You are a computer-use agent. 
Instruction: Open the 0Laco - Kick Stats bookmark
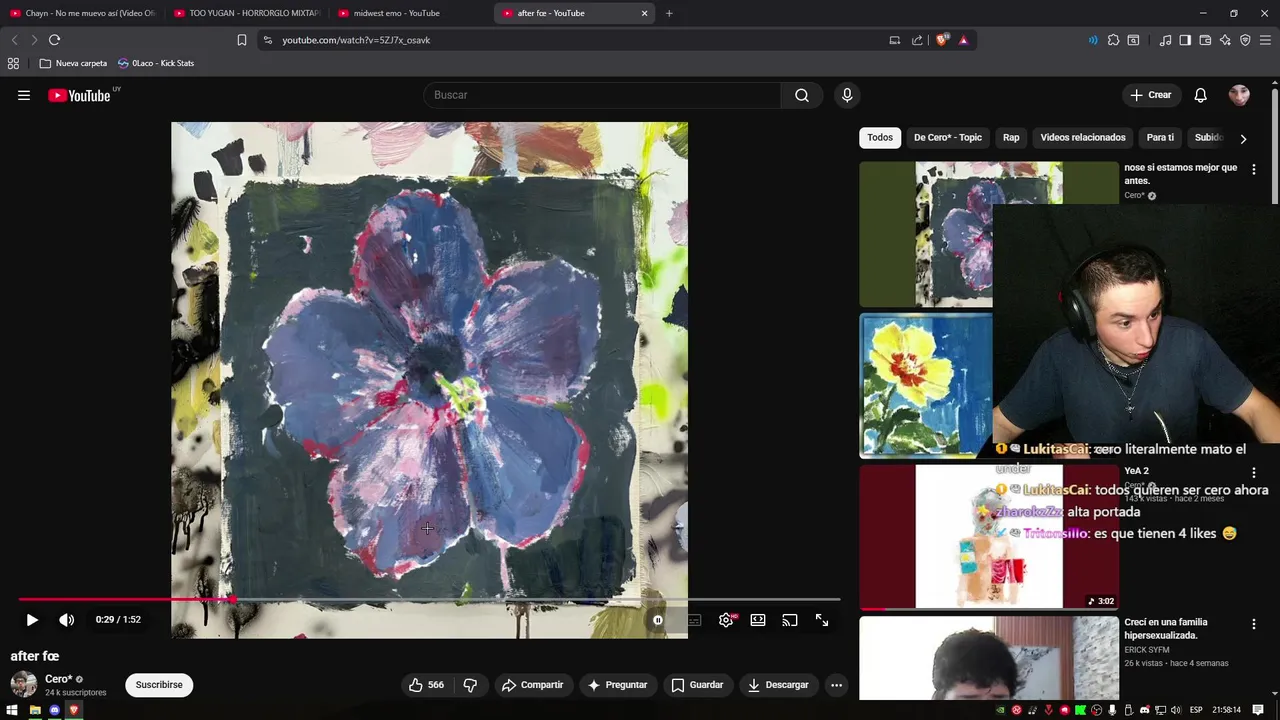pos(156,63)
